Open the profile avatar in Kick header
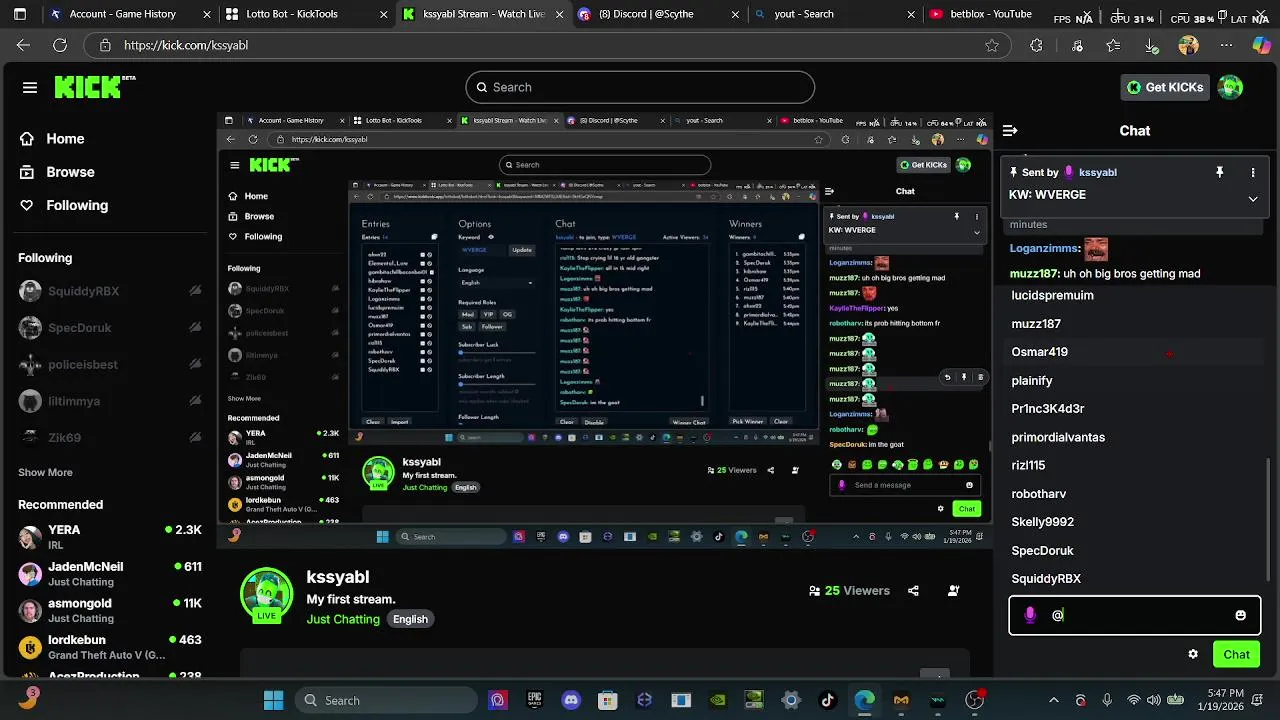This screenshot has width=1280, height=720. (1230, 87)
